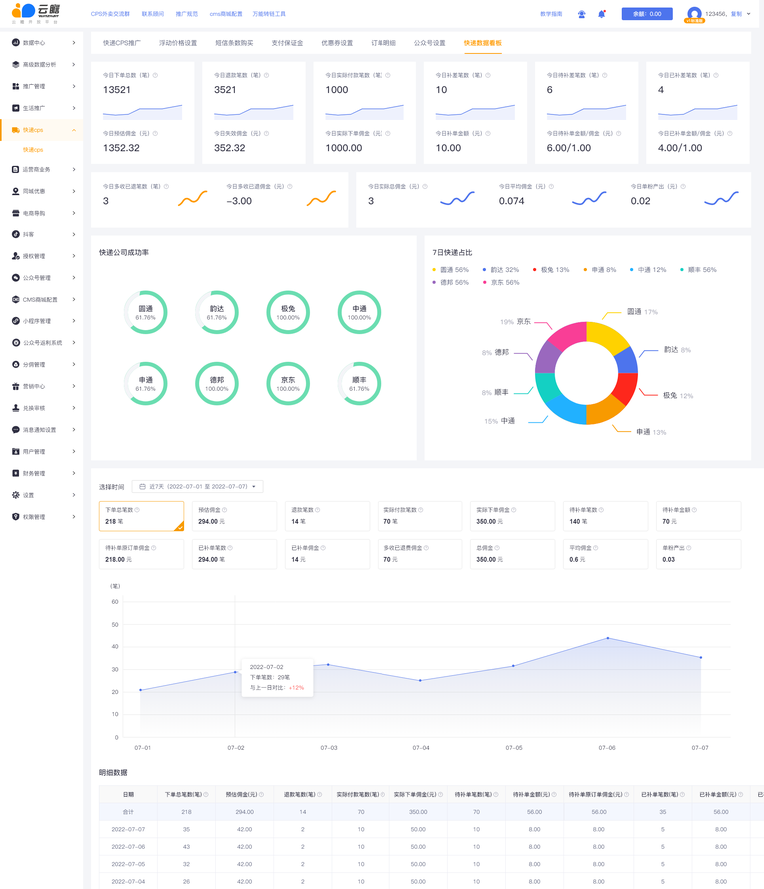Click the 分佣管理 icon
The height and width of the screenshot is (889, 764).
click(16, 365)
